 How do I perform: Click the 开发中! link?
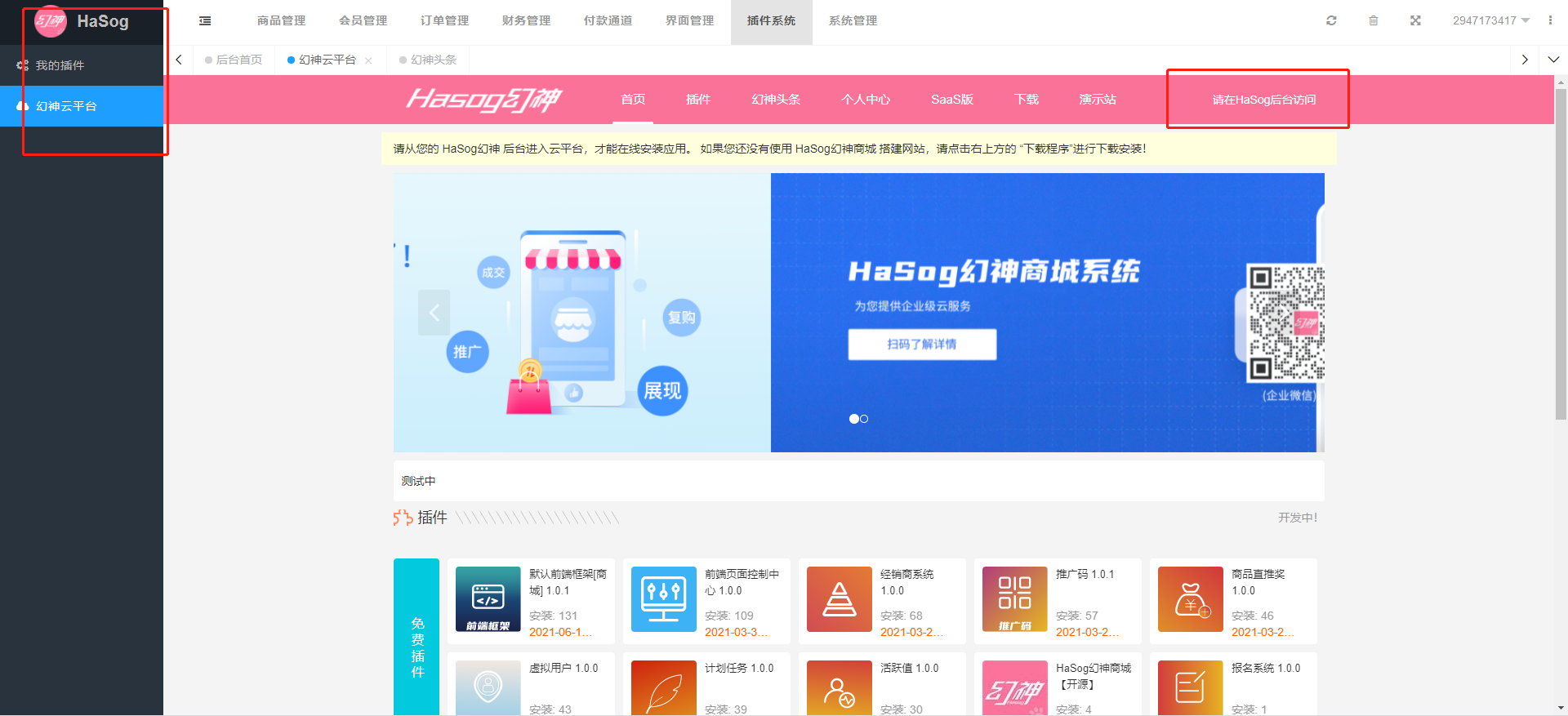coord(1298,518)
